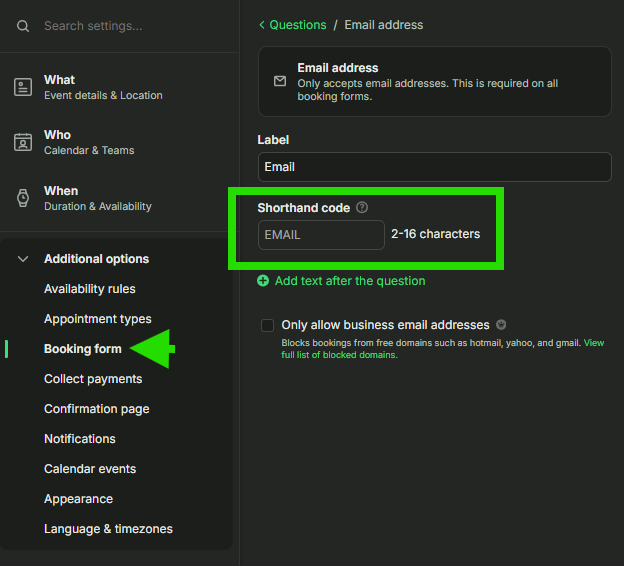Screen dimensions: 624x566
Task: Go to Confirmation page settings
Action: click(96, 409)
